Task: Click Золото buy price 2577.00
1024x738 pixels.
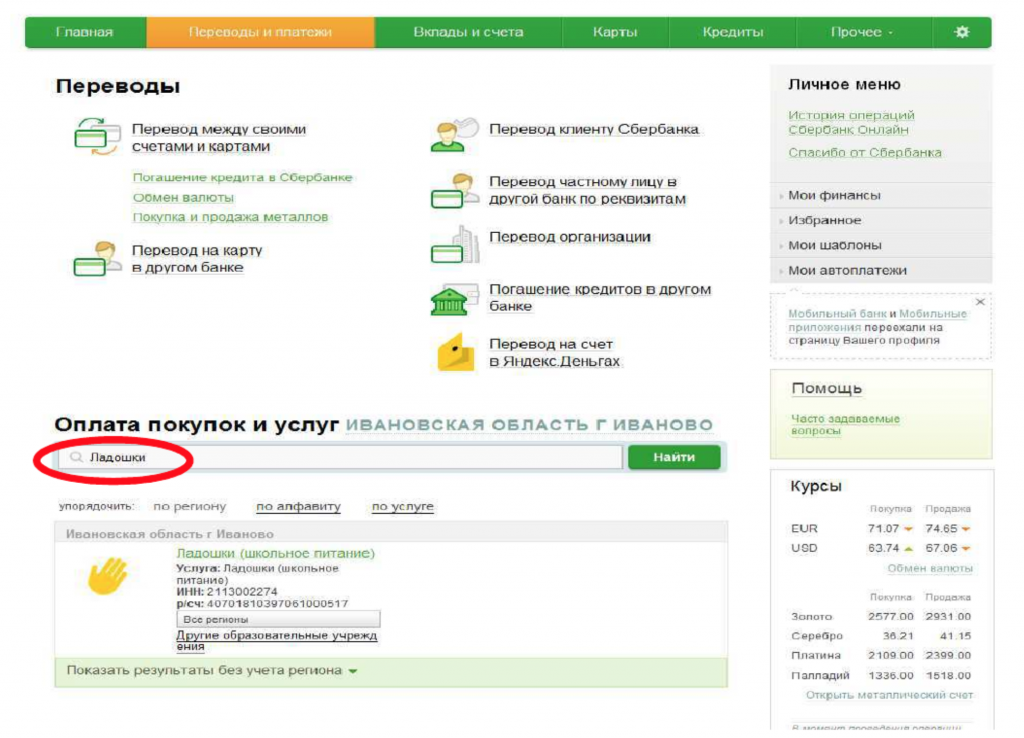Action: pos(891,616)
